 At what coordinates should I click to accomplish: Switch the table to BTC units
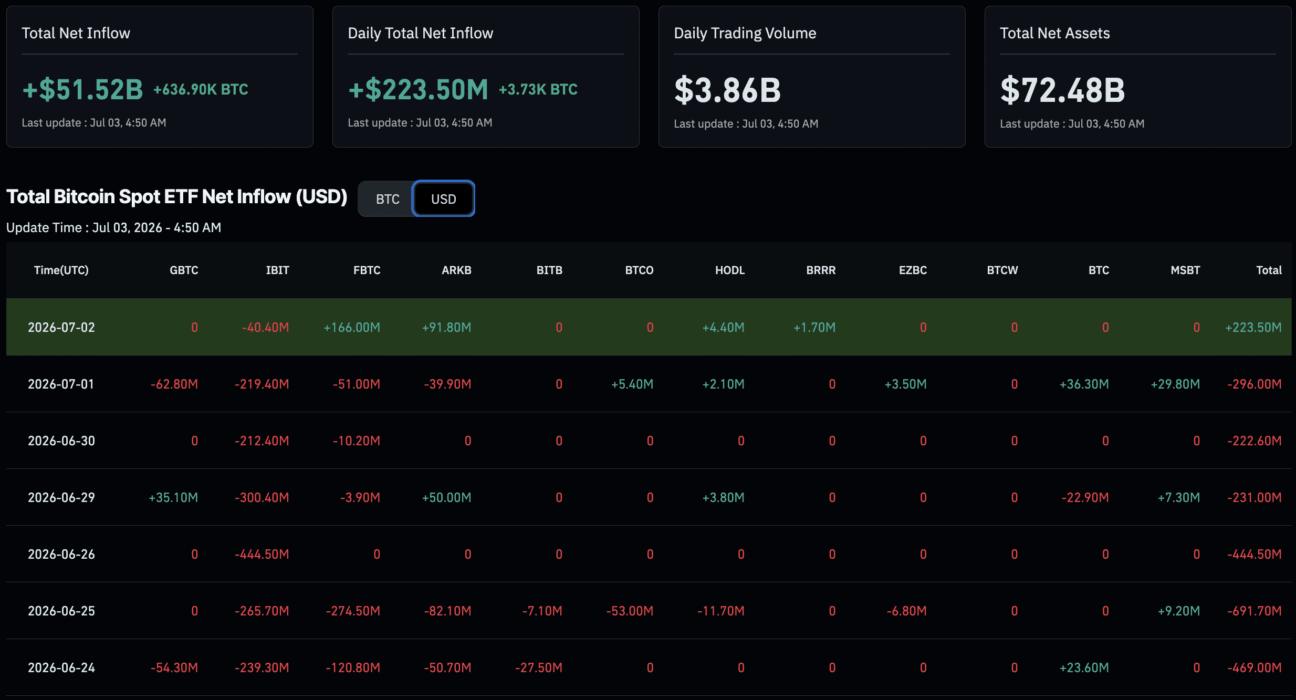pyautogui.click(x=387, y=199)
